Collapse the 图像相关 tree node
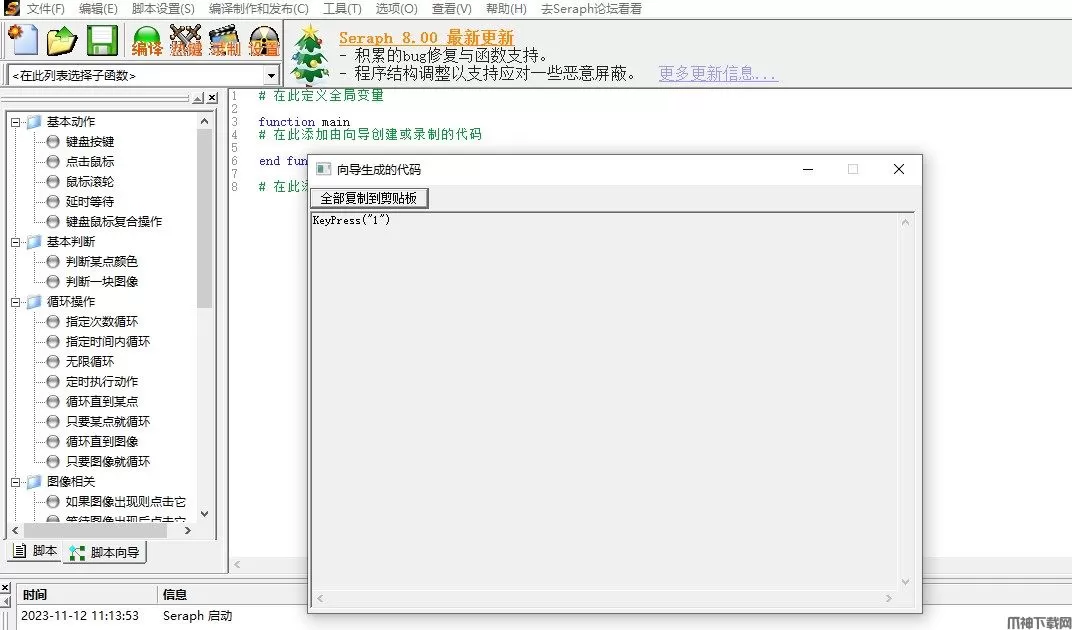The image size is (1072, 630). click(x=16, y=482)
